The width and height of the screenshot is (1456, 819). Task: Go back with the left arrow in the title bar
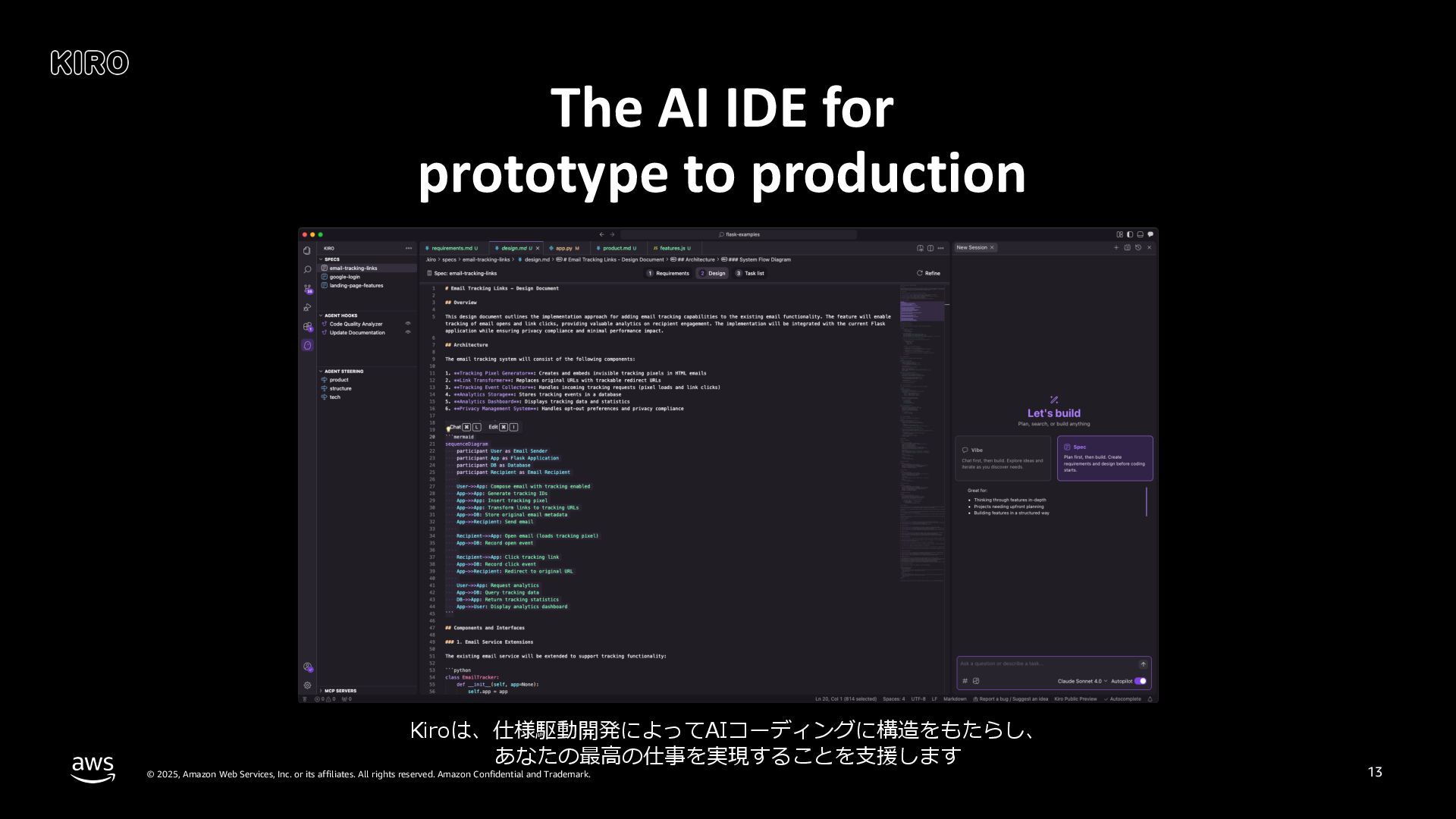601,234
